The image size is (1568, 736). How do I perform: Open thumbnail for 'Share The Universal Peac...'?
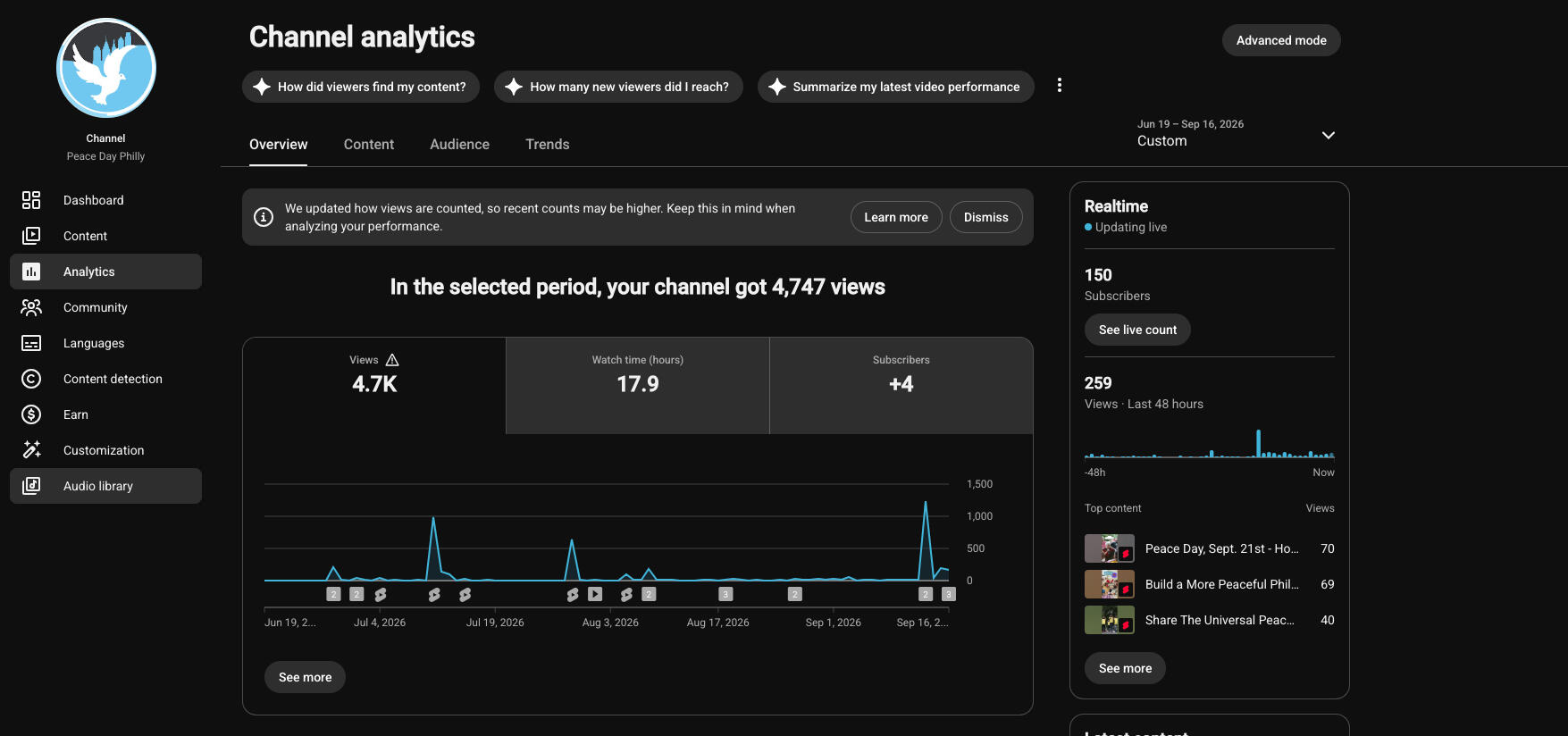coord(1110,620)
